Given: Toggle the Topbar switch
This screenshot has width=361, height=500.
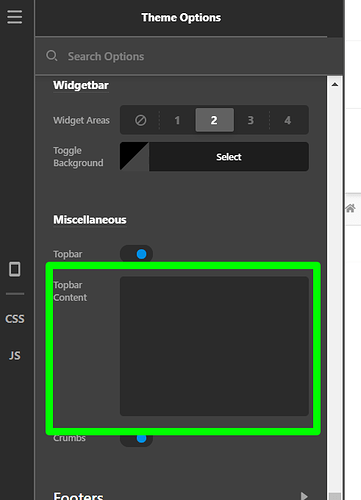Looking at the screenshot, I should coord(136,254).
